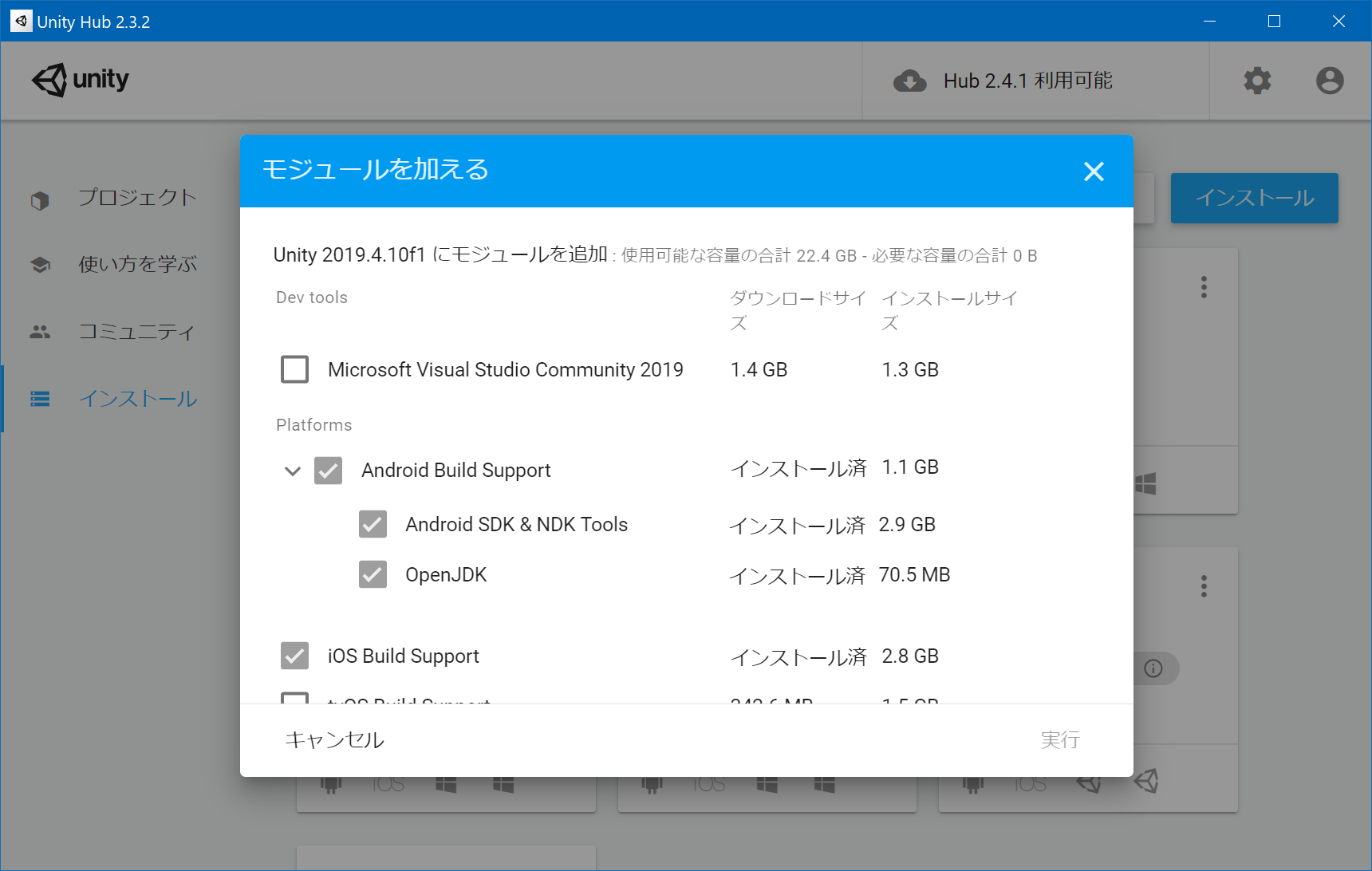1372x871 pixels.
Task: Click the Hub 2.4.1 update available notice
Action: pos(1003,81)
